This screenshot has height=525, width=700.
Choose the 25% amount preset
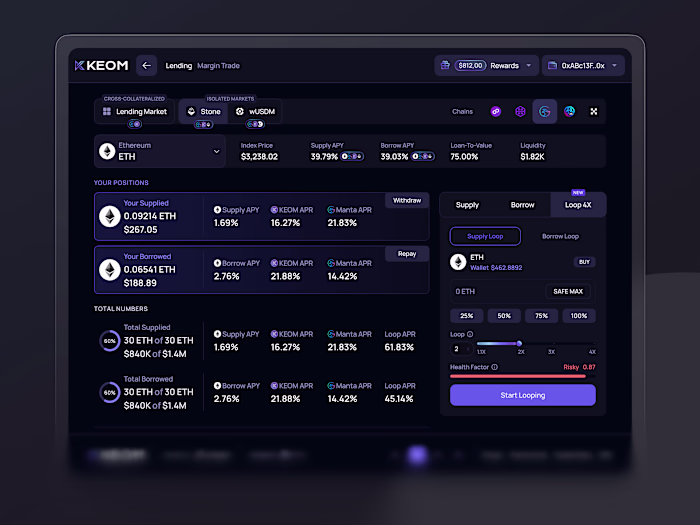click(x=467, y=316)
